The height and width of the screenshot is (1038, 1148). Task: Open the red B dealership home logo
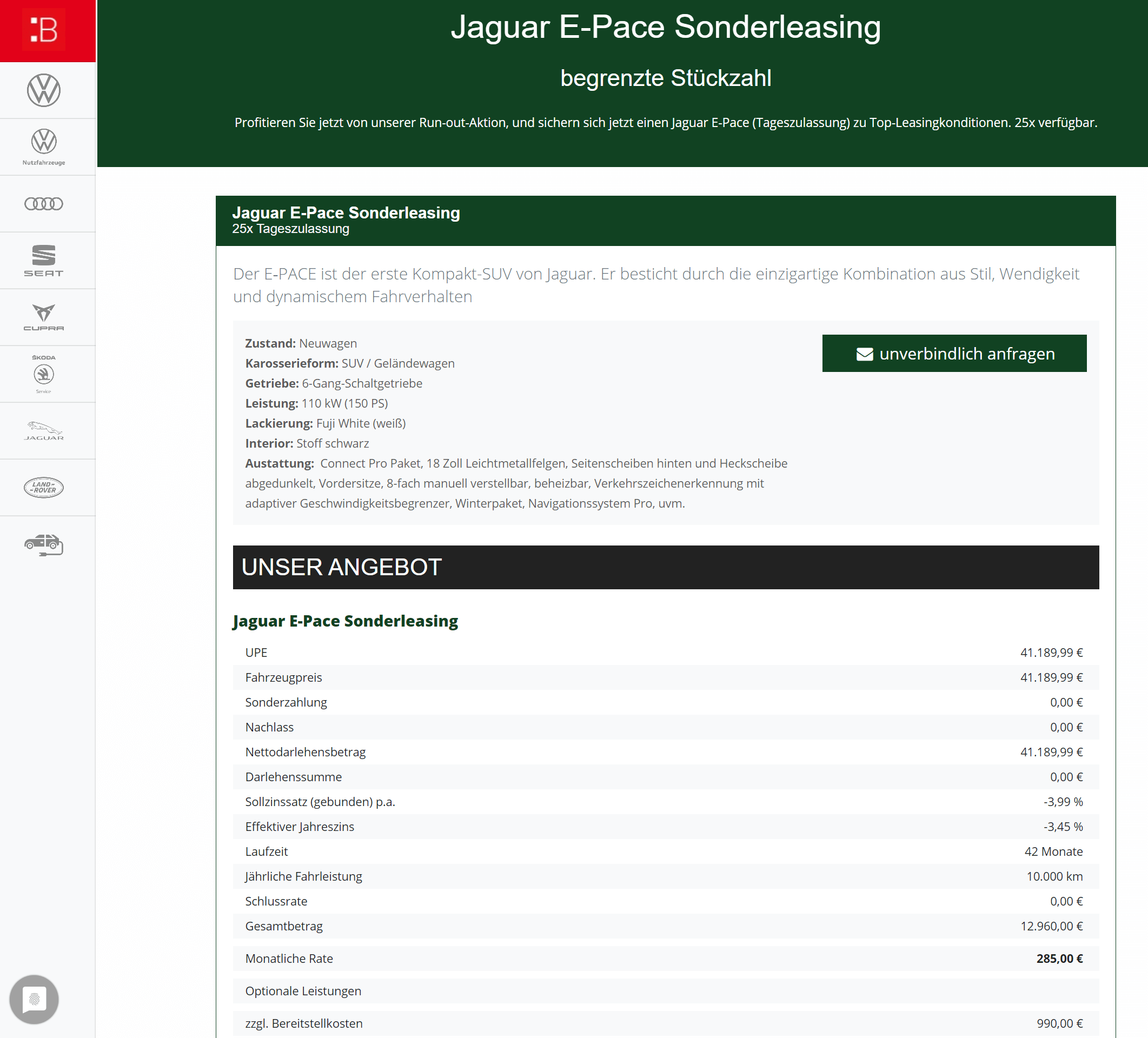(x=44, y=30)
